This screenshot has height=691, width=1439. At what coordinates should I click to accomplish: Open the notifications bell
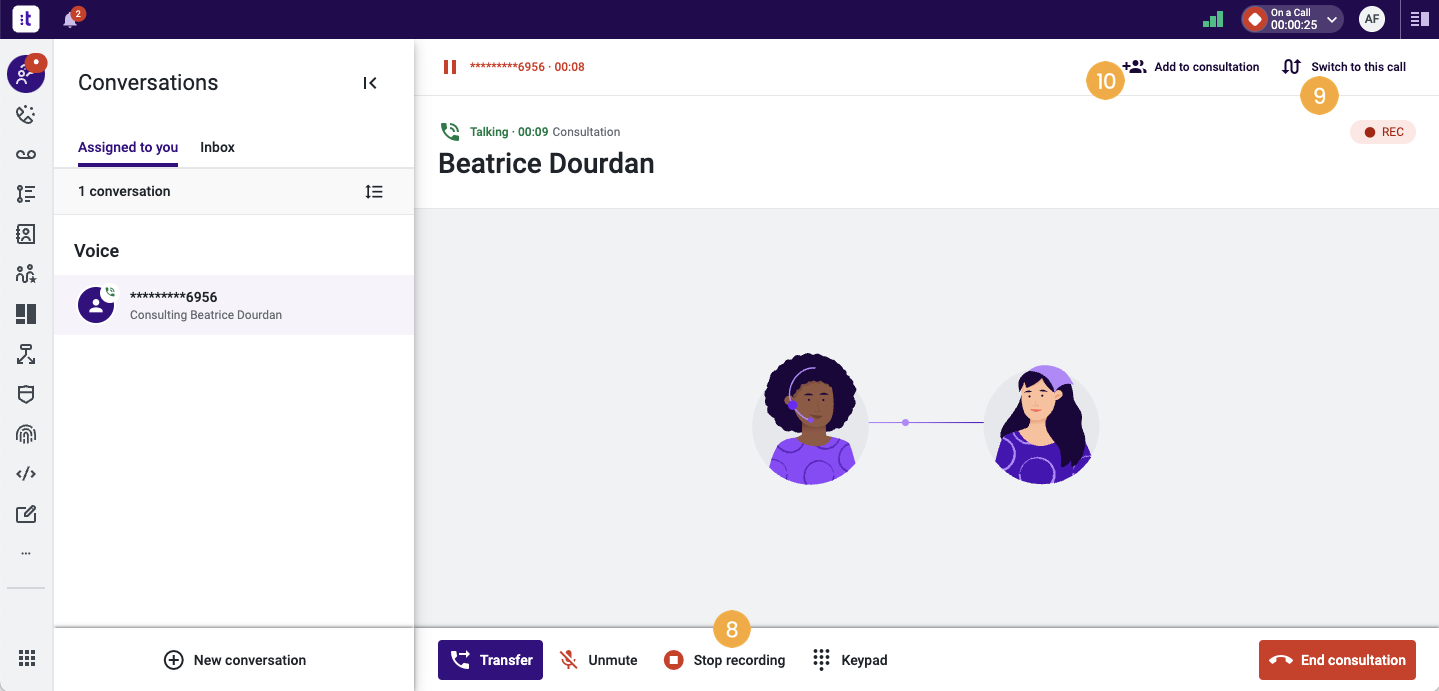(70, 19)
